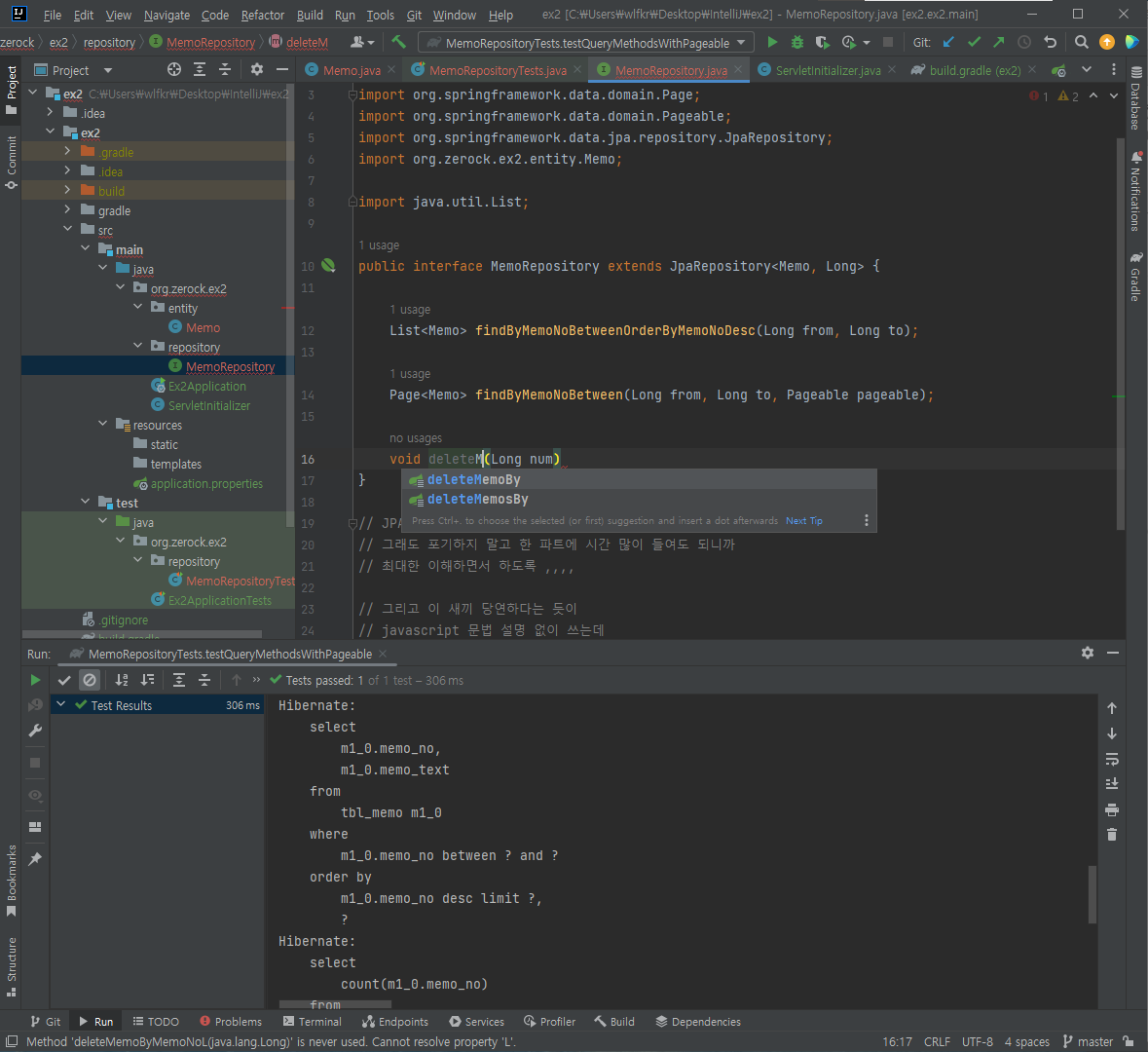Image resolution: width=1148 pixels, height=1052 pixels.
Task: Build the project with the hammer icon
Action: pyautogui.click(x=399, y=43)
